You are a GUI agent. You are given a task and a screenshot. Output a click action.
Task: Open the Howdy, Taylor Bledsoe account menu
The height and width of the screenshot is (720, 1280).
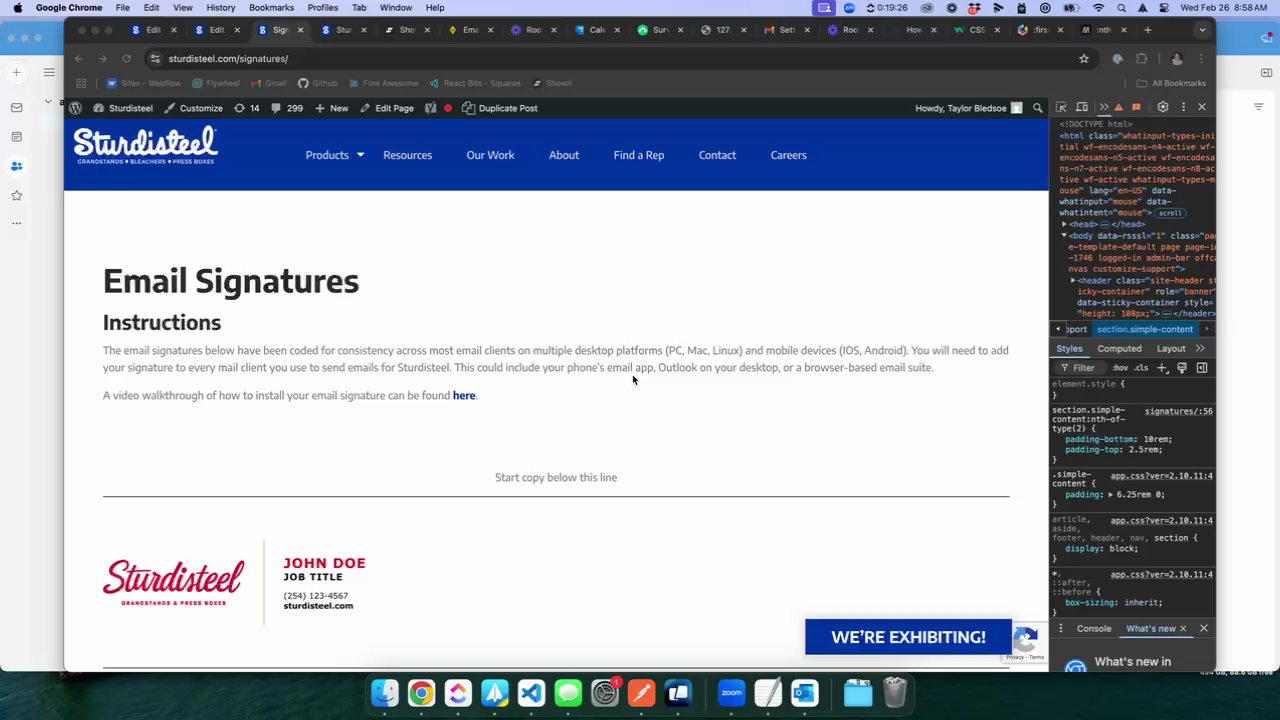[968, 108]
